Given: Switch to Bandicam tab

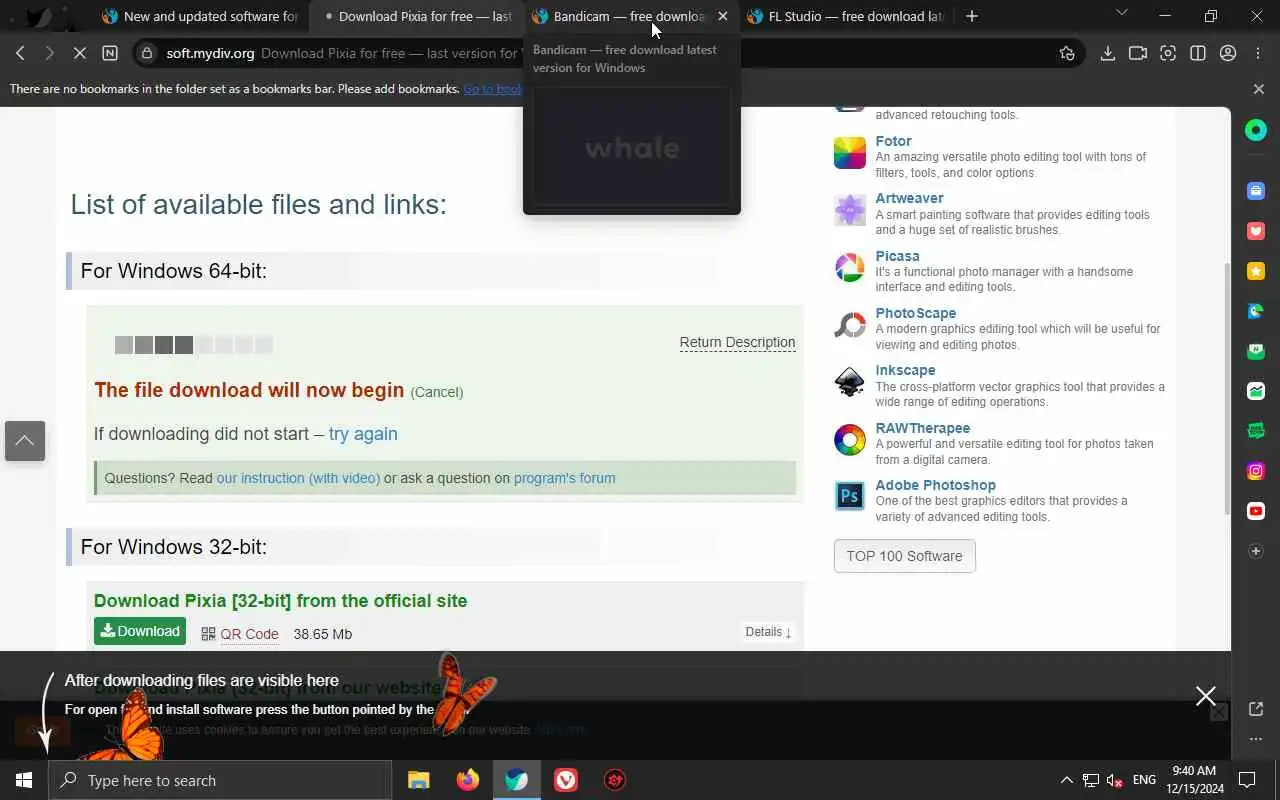Looking at the screenshot, I should (x=620, y=16).
